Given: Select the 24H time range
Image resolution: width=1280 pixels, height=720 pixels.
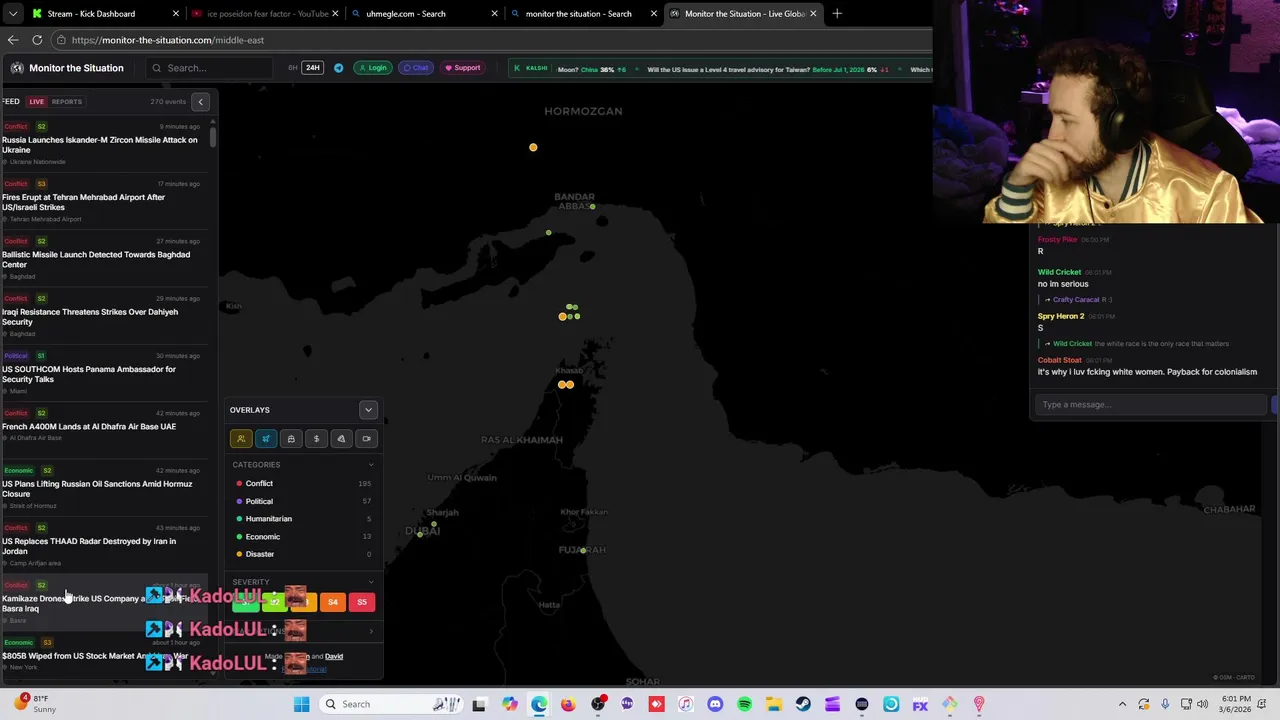Looking at the screenshot, I should (313, 68).
